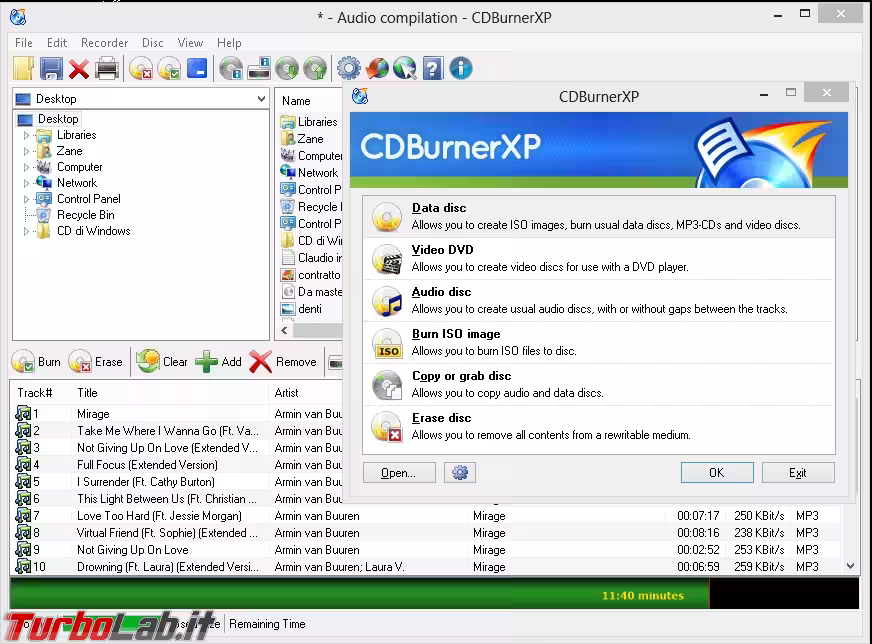The image size is (872, 644).
Task: Open the settings gear icon in the toolbar
Action: [348, 67]
